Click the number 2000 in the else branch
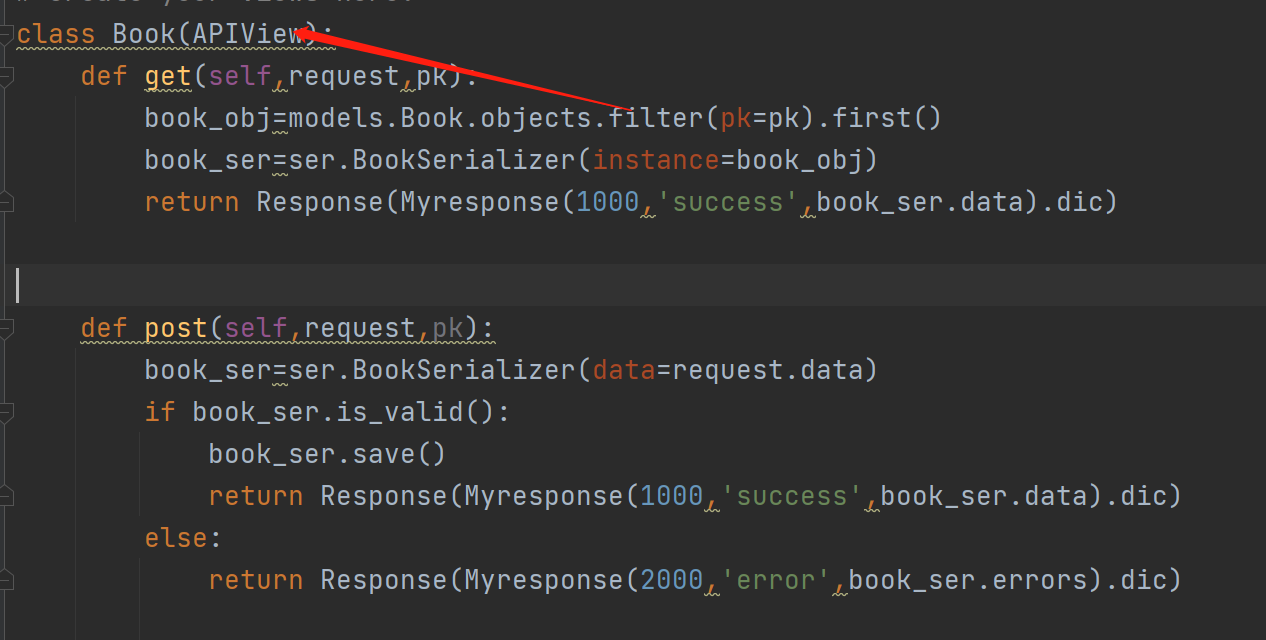The image size is (1266, 640). coord(672,580)
